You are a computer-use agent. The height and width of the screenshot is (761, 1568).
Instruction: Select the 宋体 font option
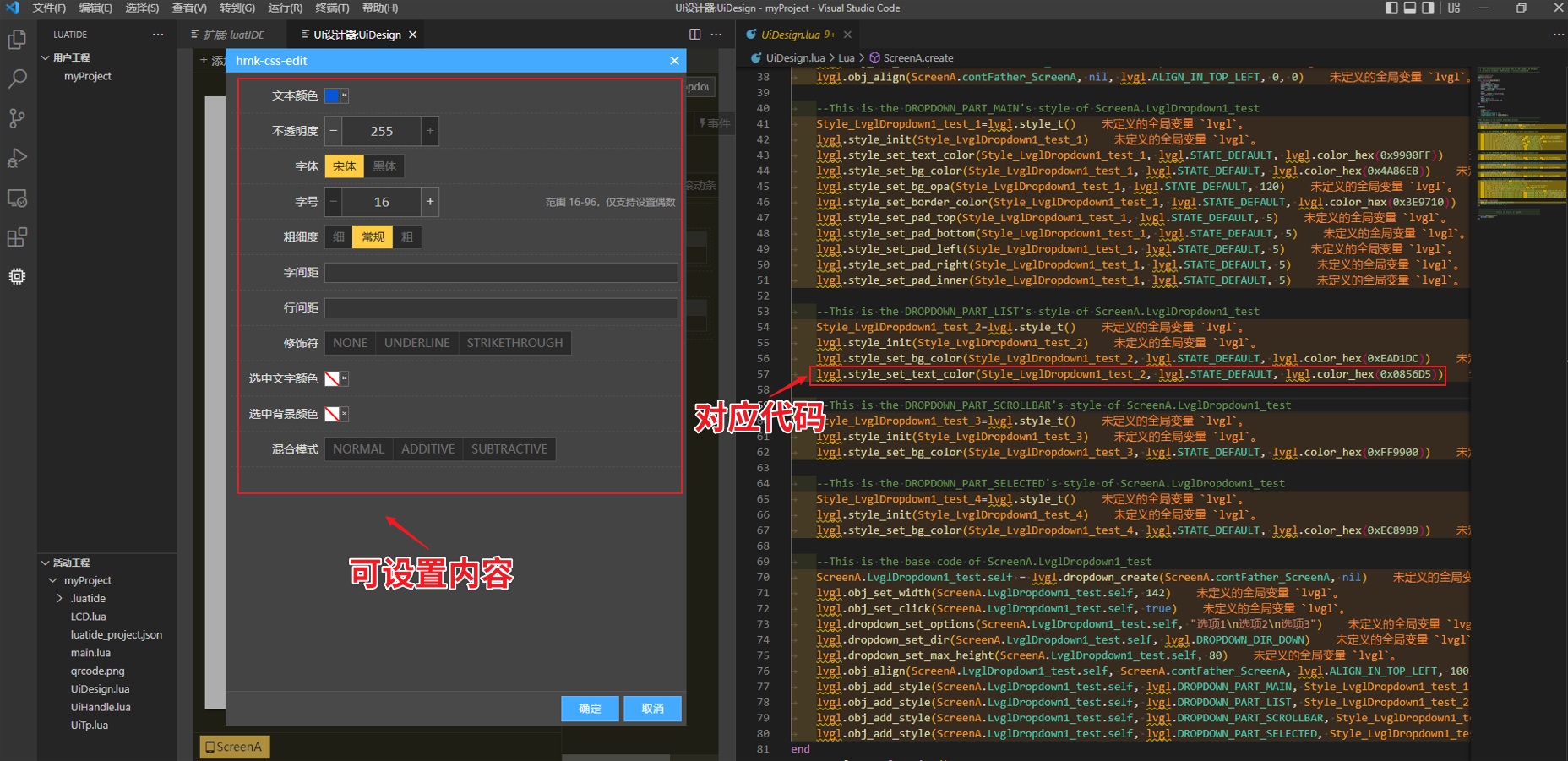coord(344,166)
